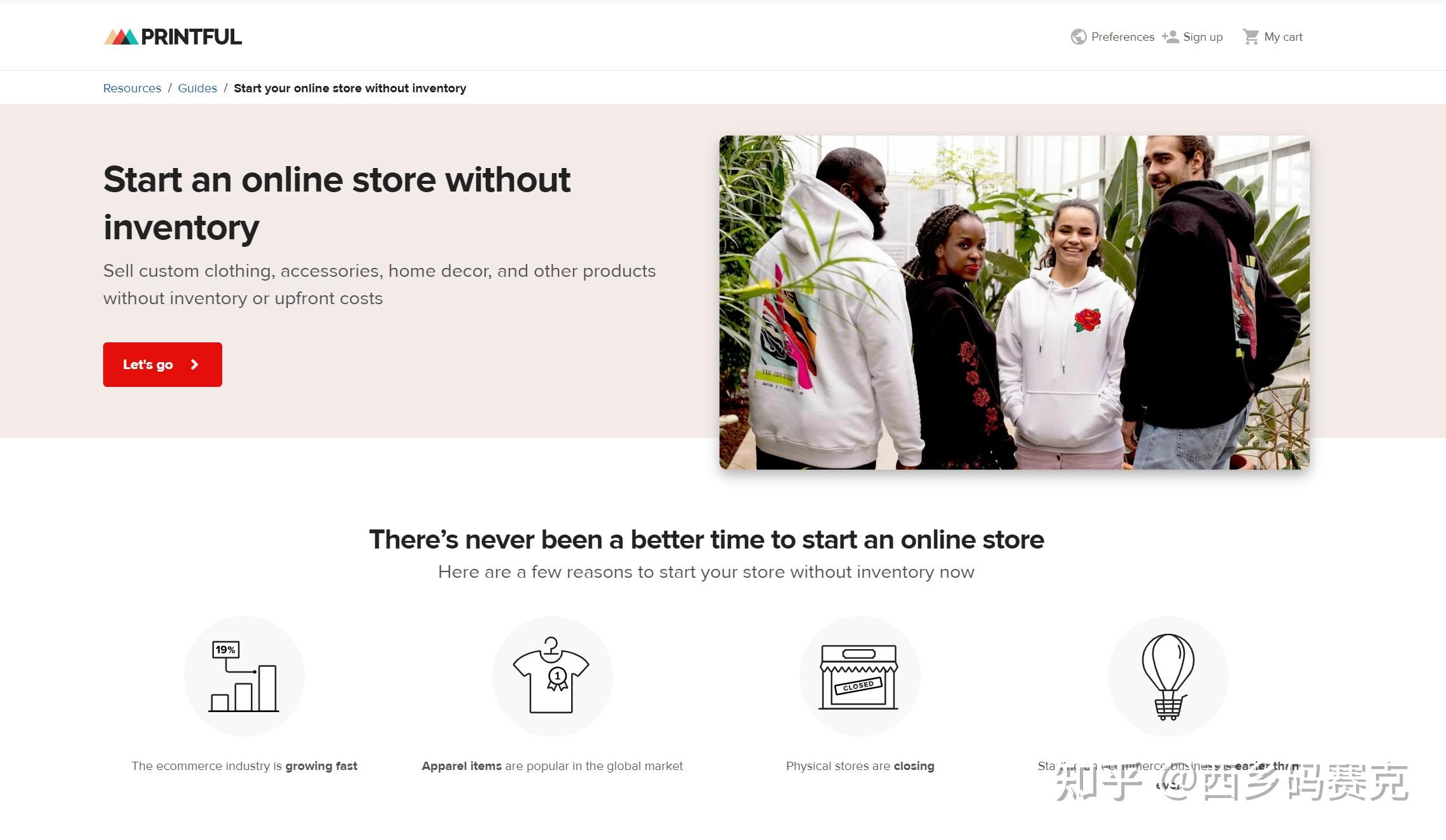Click 'Apparel items are popular' text
The height and width of the screenshot is (840, 1446).
(x=552, y=766)
